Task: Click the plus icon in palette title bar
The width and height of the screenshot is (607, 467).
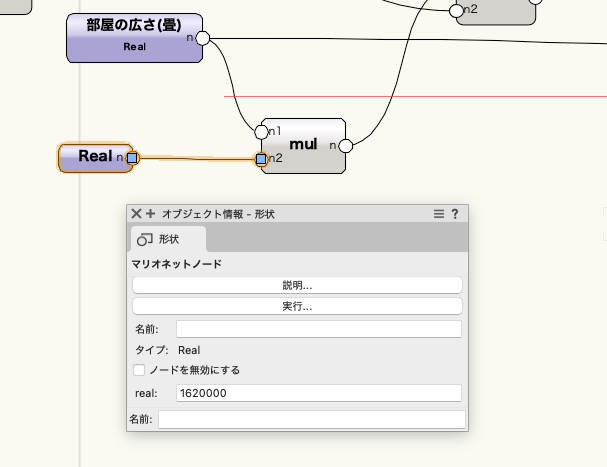Action: (x=151, y=214)
